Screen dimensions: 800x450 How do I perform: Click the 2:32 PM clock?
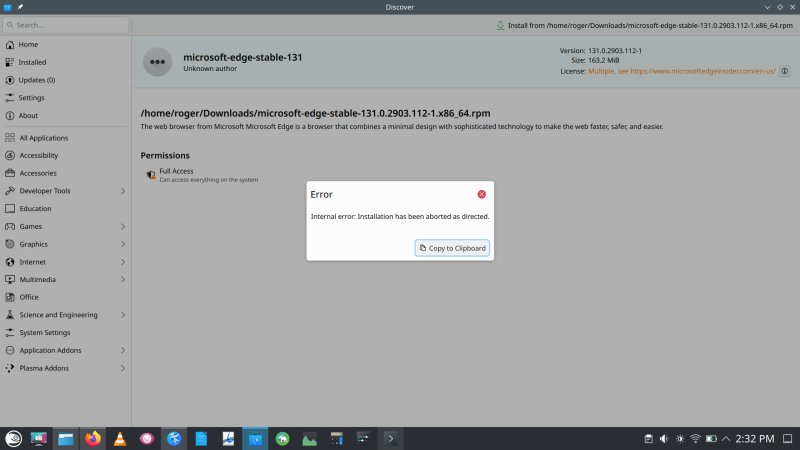tap(755, 439)
